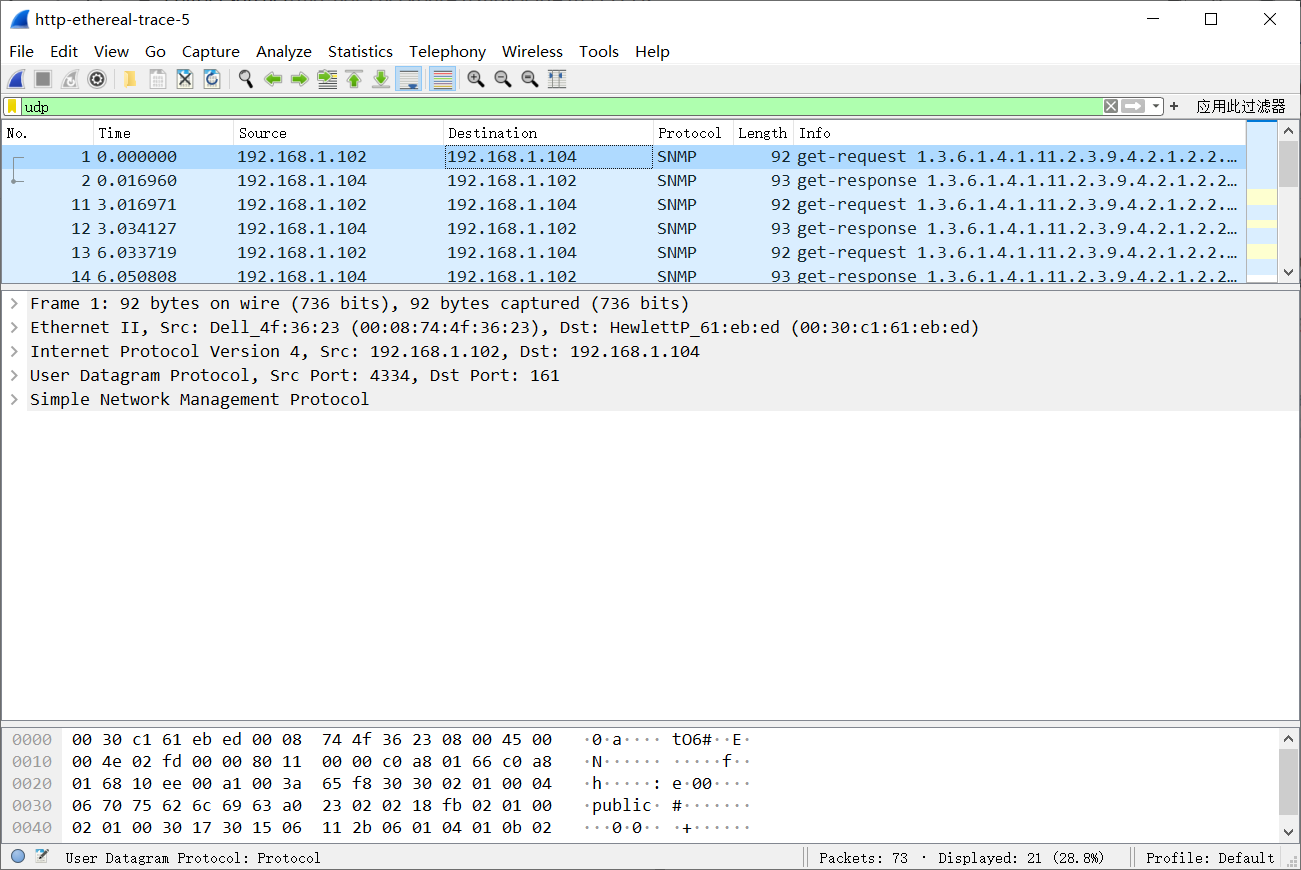The image size is (1301, 870).
Task: Toggle auto-scroll during live capture
Action: (408, 79)
